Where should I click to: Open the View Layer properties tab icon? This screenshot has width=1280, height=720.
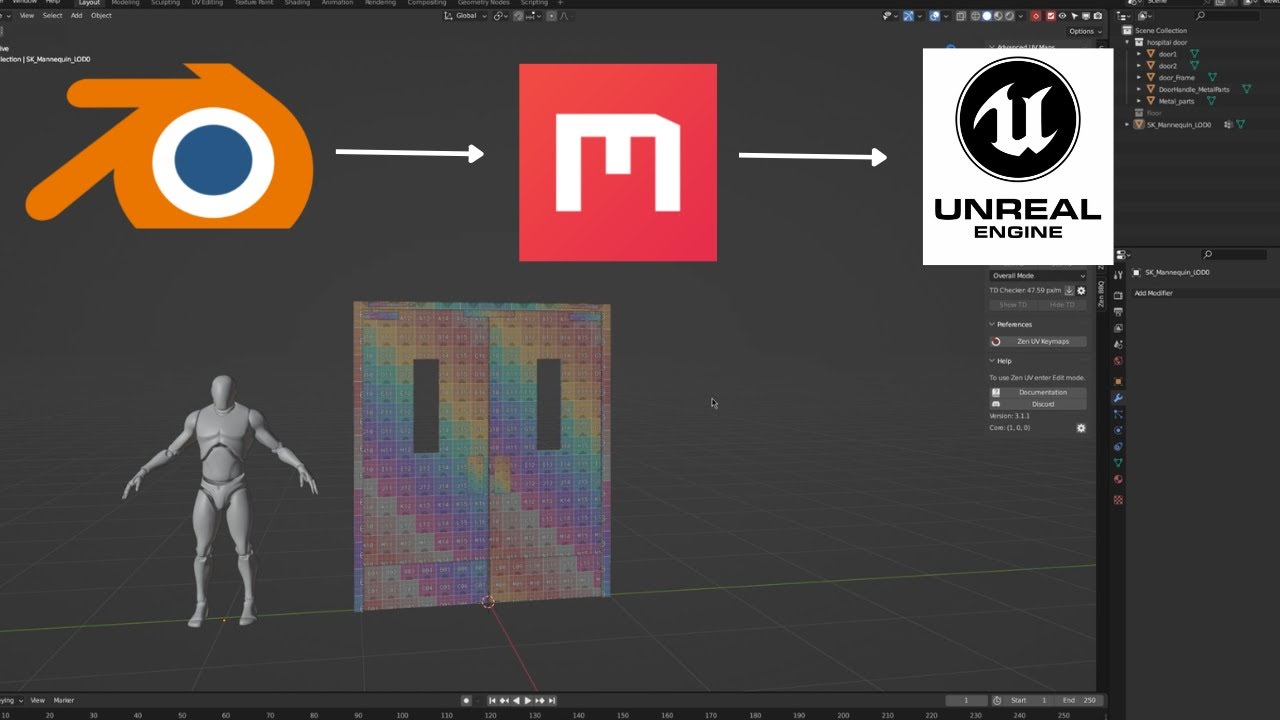pyautogui.click(x=1118, y=328)
